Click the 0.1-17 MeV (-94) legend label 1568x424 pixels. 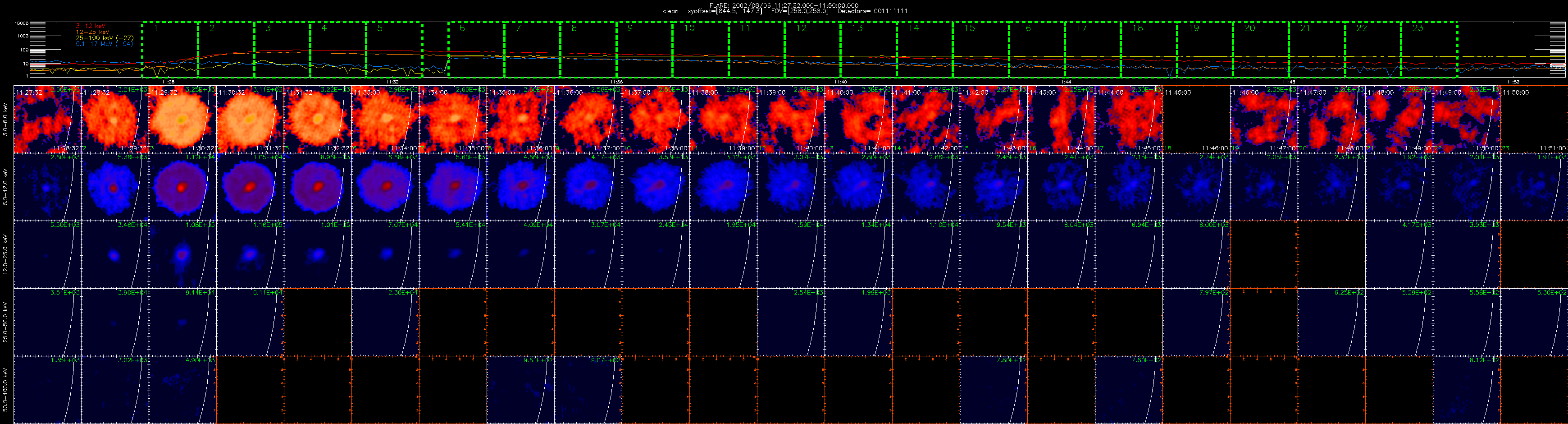(105, 44)
